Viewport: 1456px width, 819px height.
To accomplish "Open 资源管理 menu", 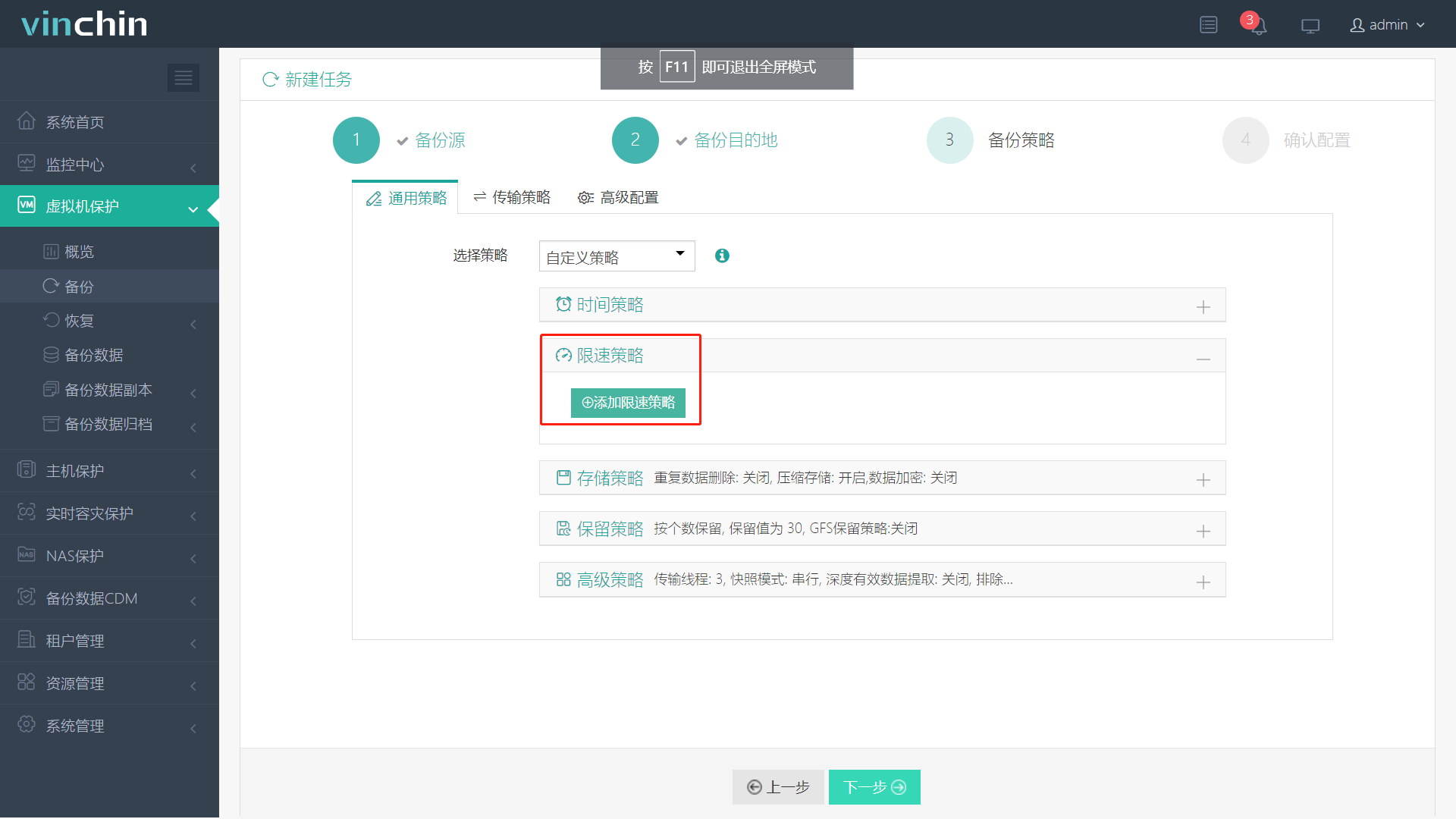I will (x=109, y=683).
